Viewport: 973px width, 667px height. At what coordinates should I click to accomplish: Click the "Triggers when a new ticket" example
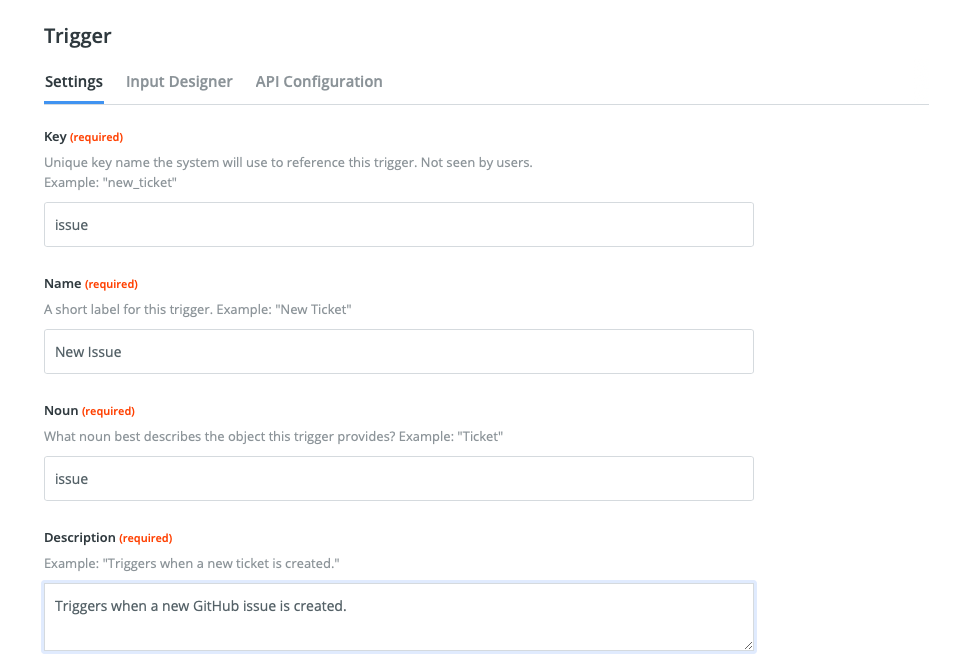[x=192, y=564]
